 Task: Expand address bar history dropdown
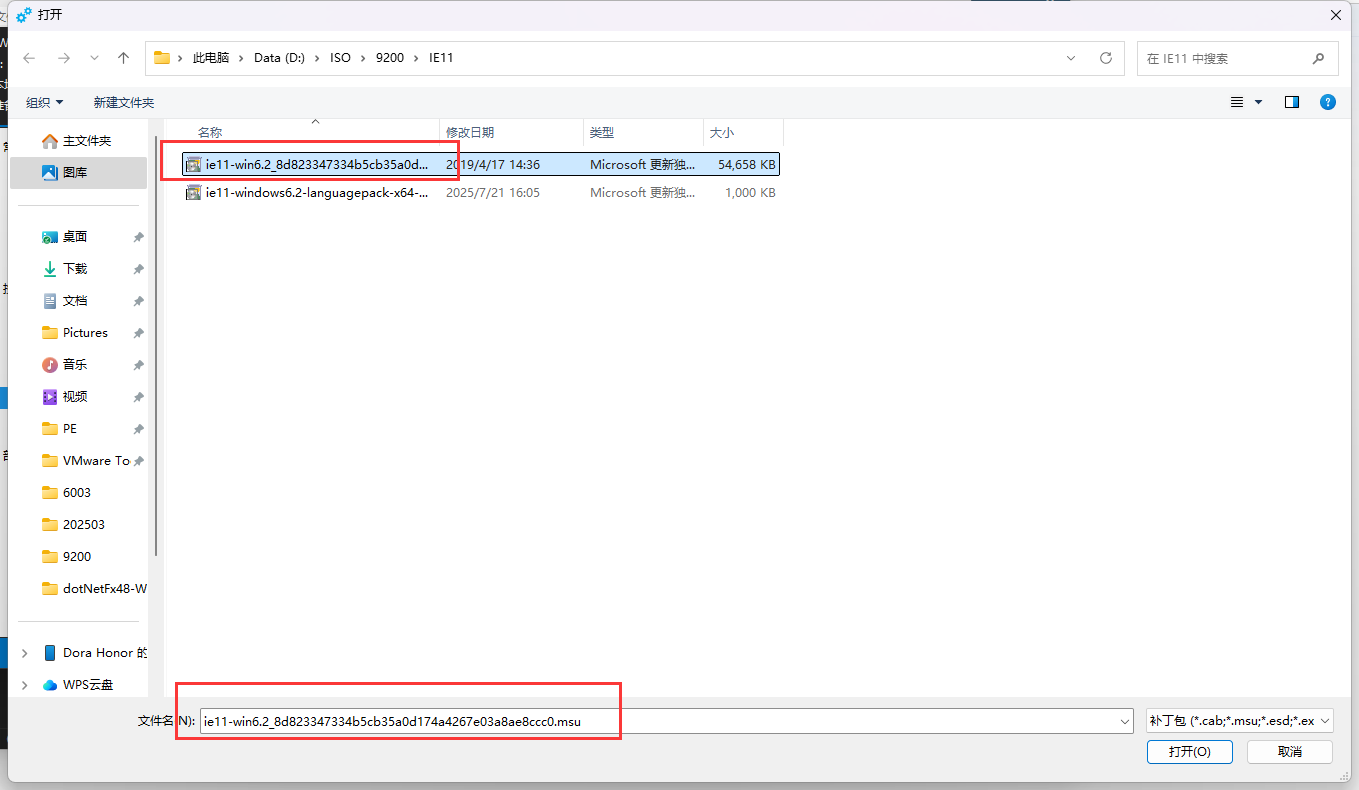tap(1071, 58)
